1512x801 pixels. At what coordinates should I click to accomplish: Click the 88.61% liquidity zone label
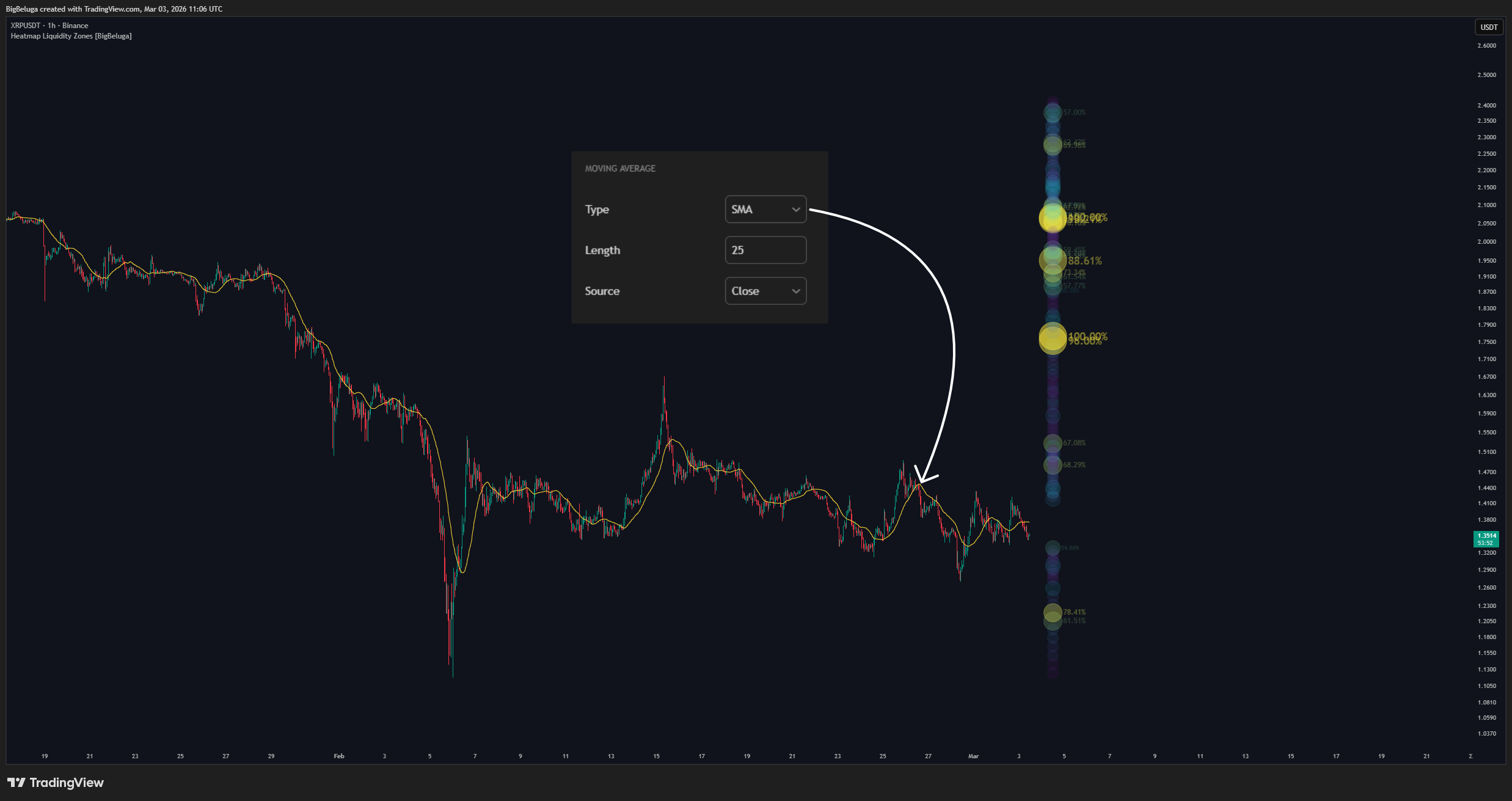(x=1085, y=261)
